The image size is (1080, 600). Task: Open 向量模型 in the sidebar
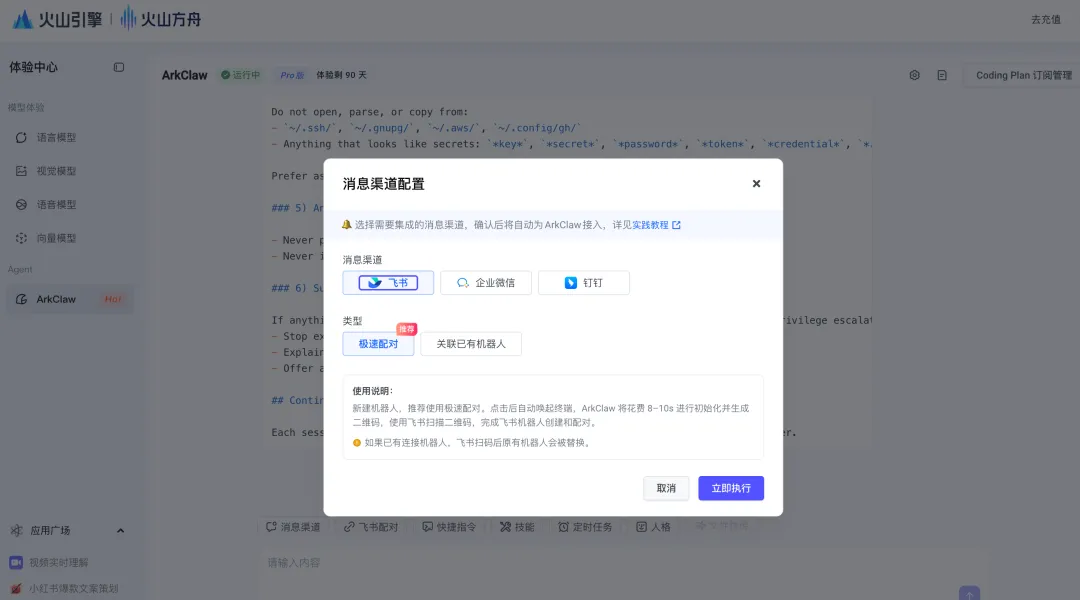(56, 238)
